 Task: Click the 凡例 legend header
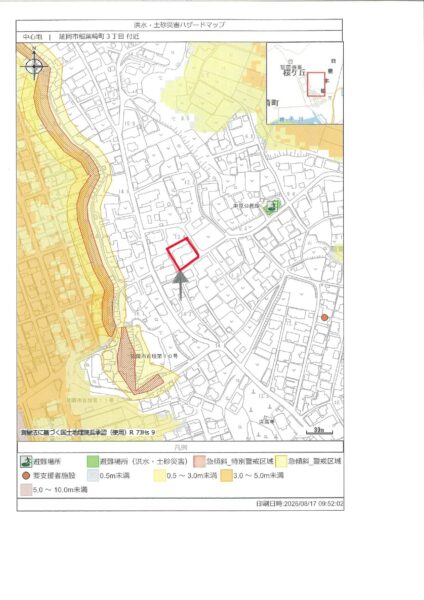coord(179,447)
